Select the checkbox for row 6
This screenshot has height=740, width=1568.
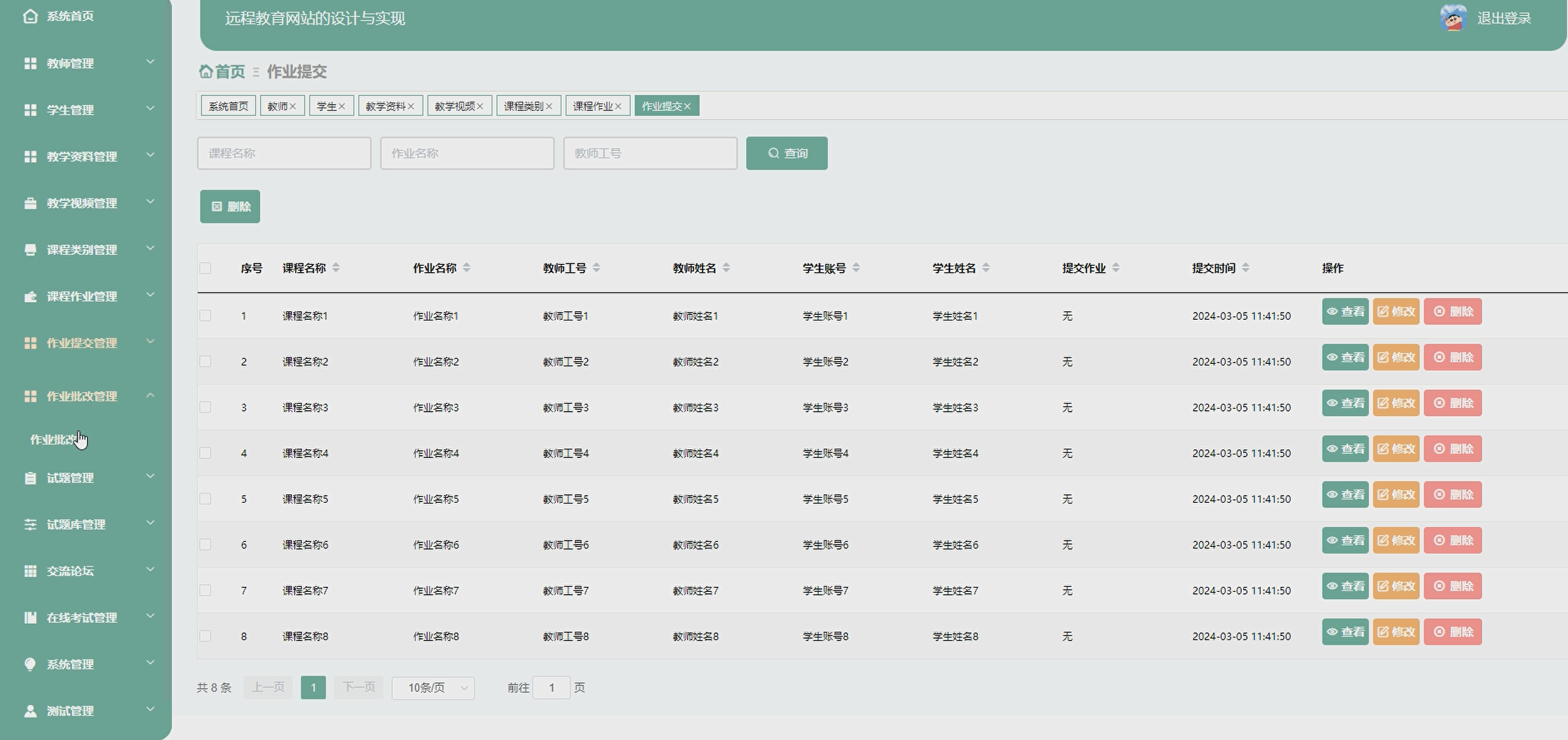[x=205, y=545]
